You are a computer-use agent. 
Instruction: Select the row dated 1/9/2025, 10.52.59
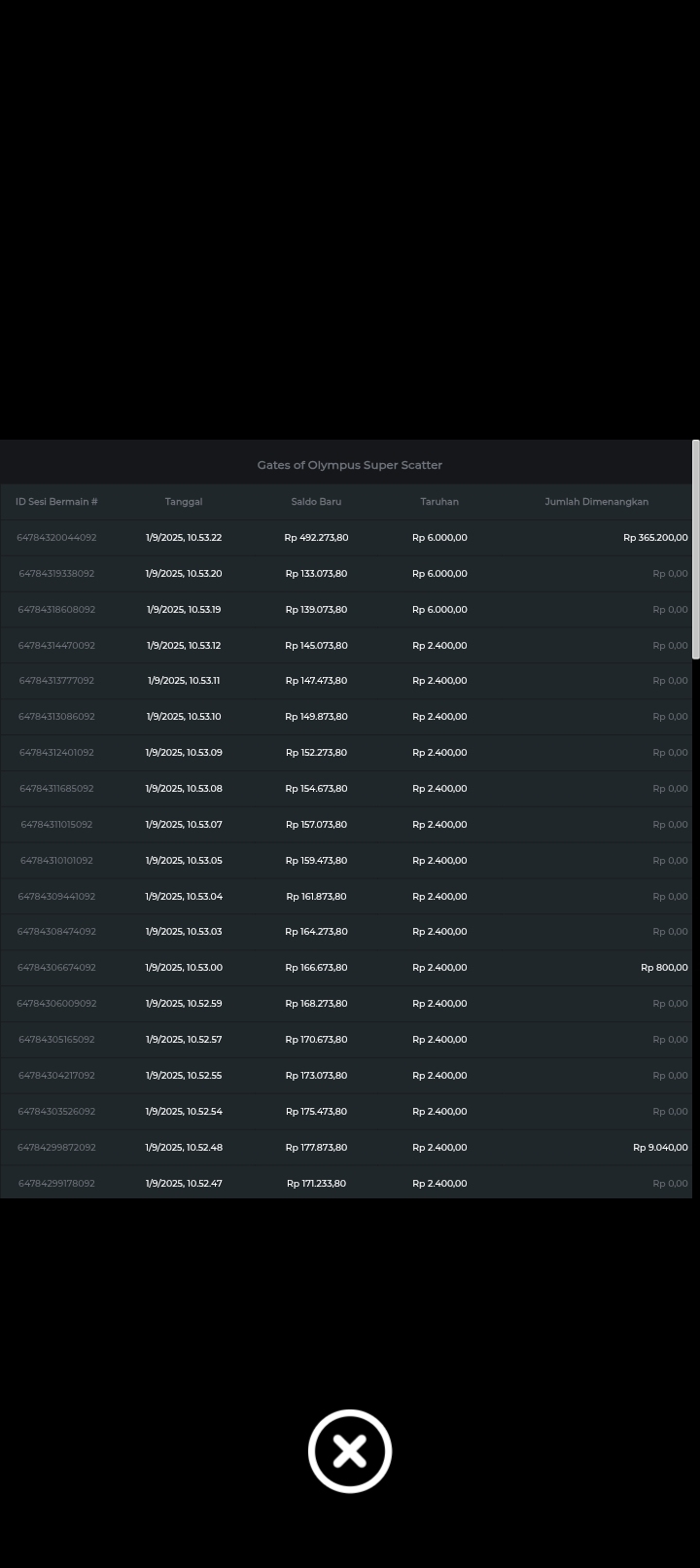click(x=184, y=1004)
